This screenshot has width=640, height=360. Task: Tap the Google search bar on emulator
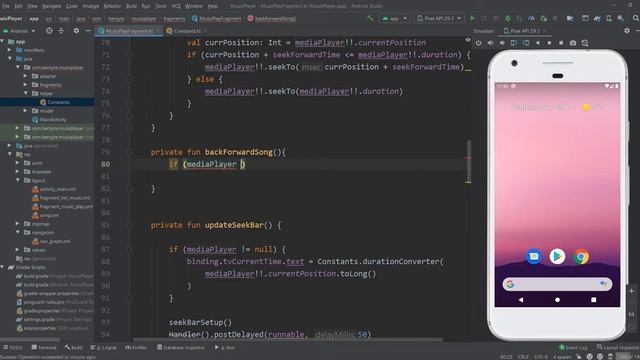click(557, 284)
